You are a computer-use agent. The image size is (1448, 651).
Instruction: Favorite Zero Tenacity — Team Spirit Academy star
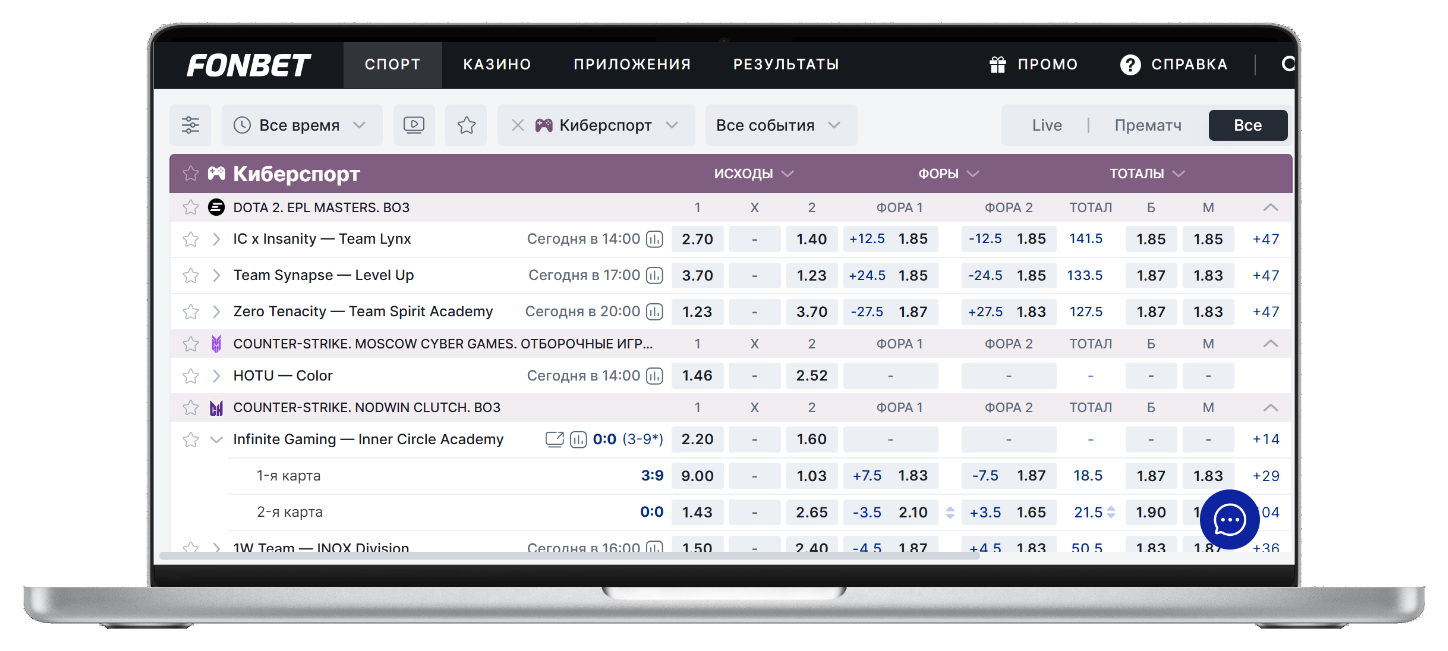(190, 311)
